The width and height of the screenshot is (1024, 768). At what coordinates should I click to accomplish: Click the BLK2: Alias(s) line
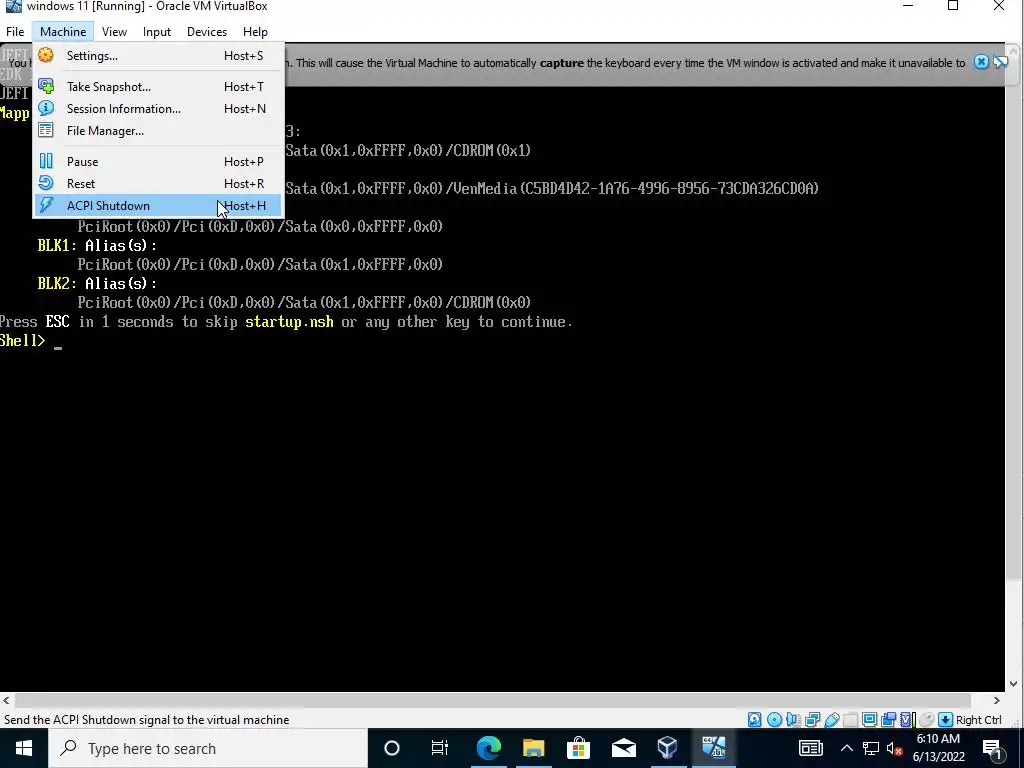(97, 283)
